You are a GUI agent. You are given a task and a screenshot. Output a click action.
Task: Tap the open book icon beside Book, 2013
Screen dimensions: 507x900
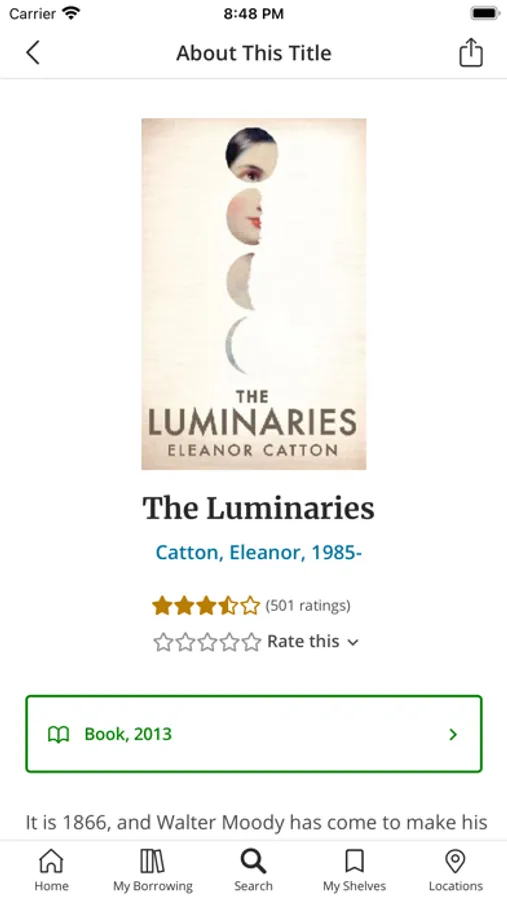tap(59, 734)
